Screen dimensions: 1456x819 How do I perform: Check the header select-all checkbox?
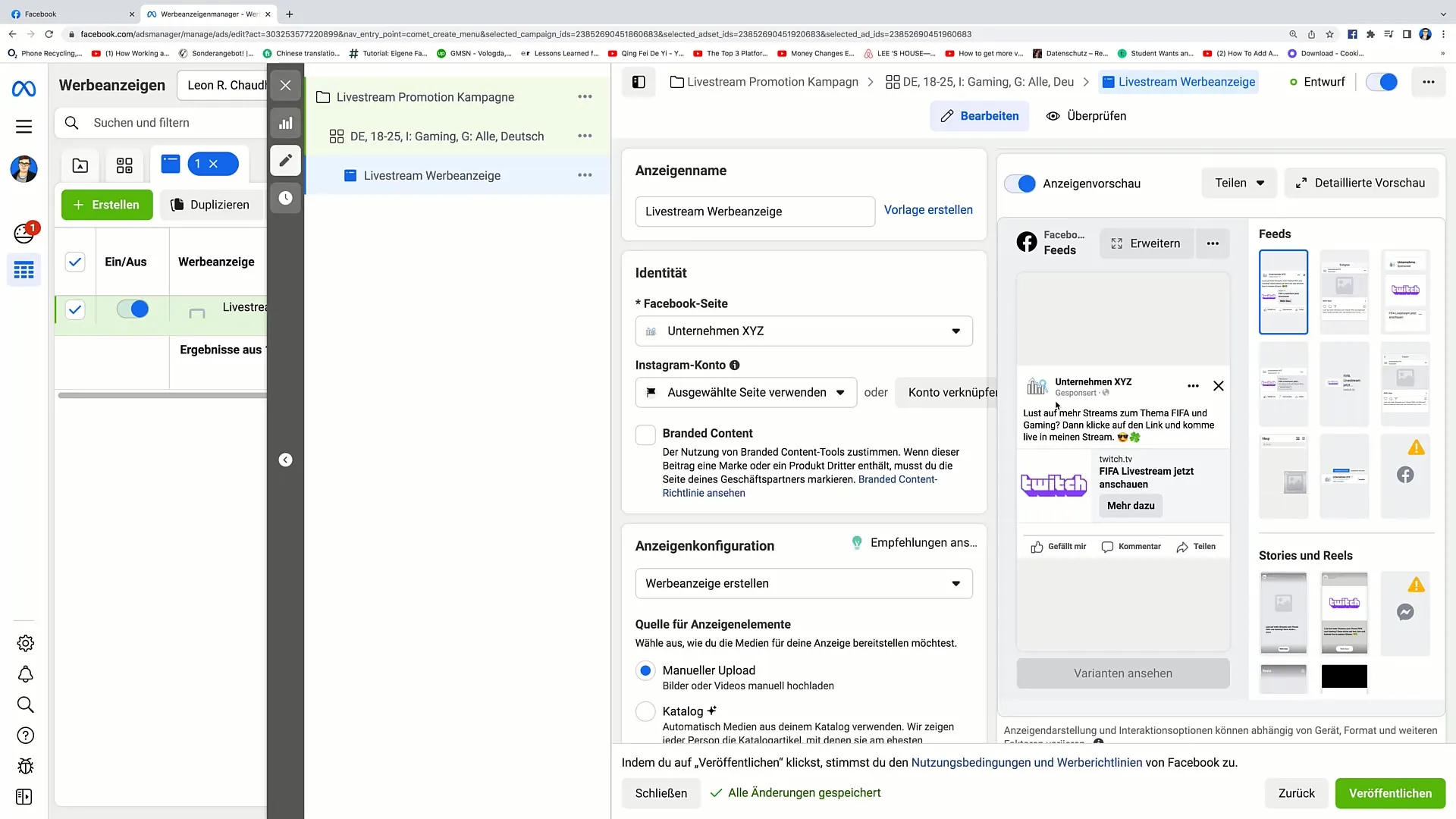pos(75,262)
